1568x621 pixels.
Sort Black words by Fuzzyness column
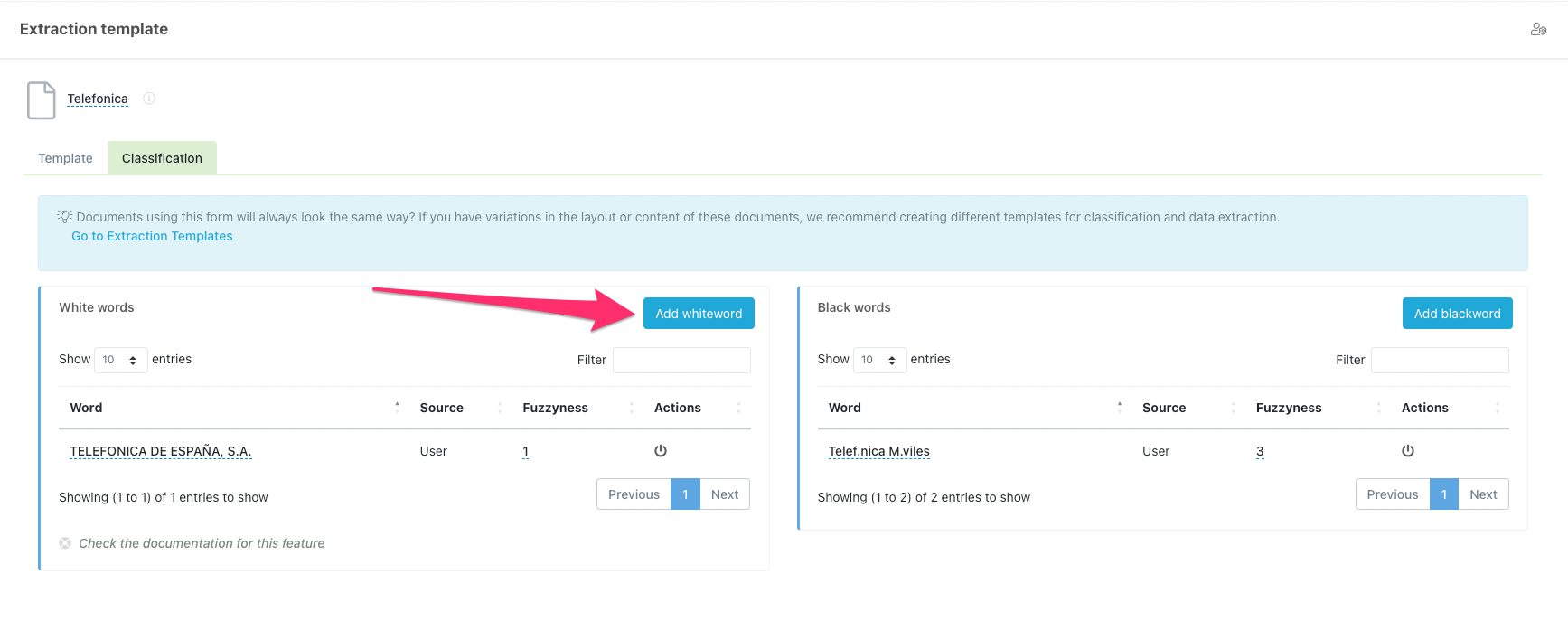1318,408
